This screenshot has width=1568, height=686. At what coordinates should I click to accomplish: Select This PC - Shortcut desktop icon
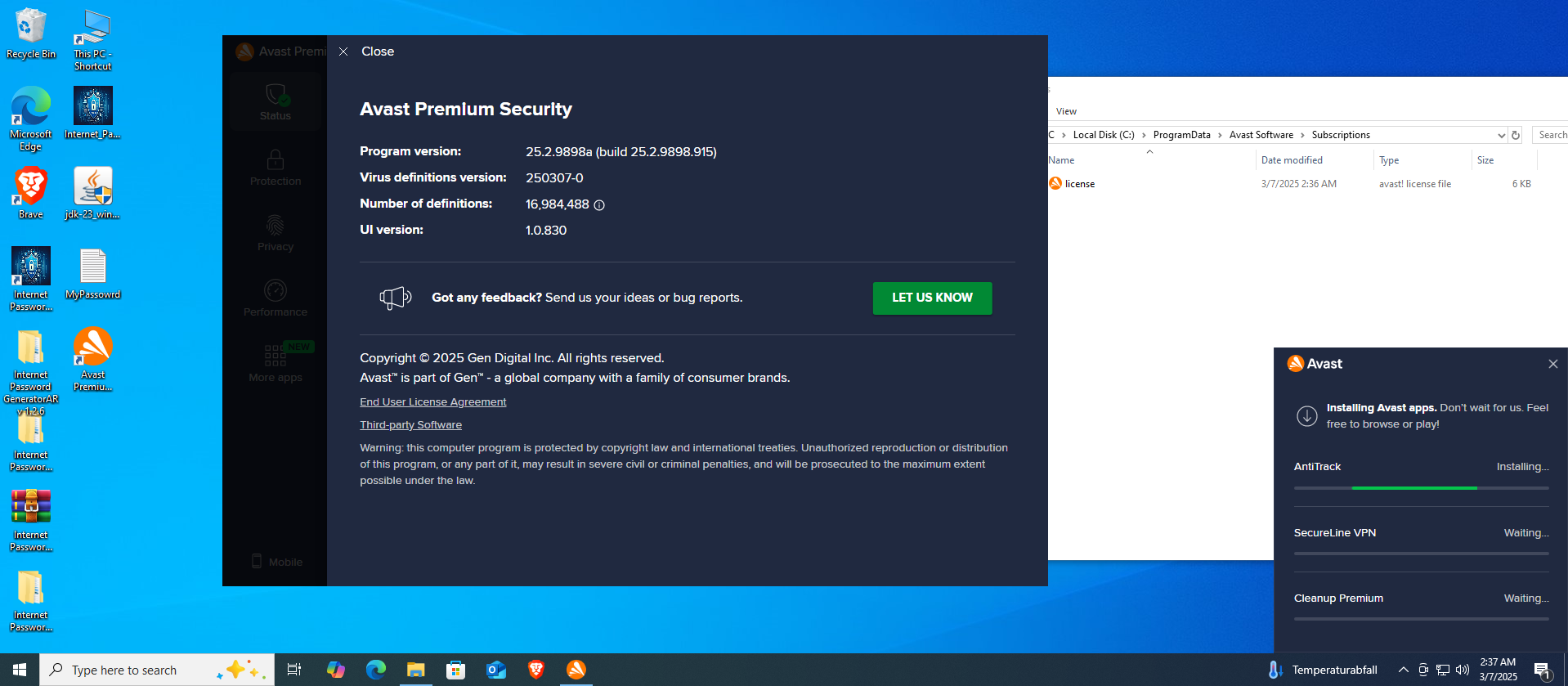tap(93, 40)
